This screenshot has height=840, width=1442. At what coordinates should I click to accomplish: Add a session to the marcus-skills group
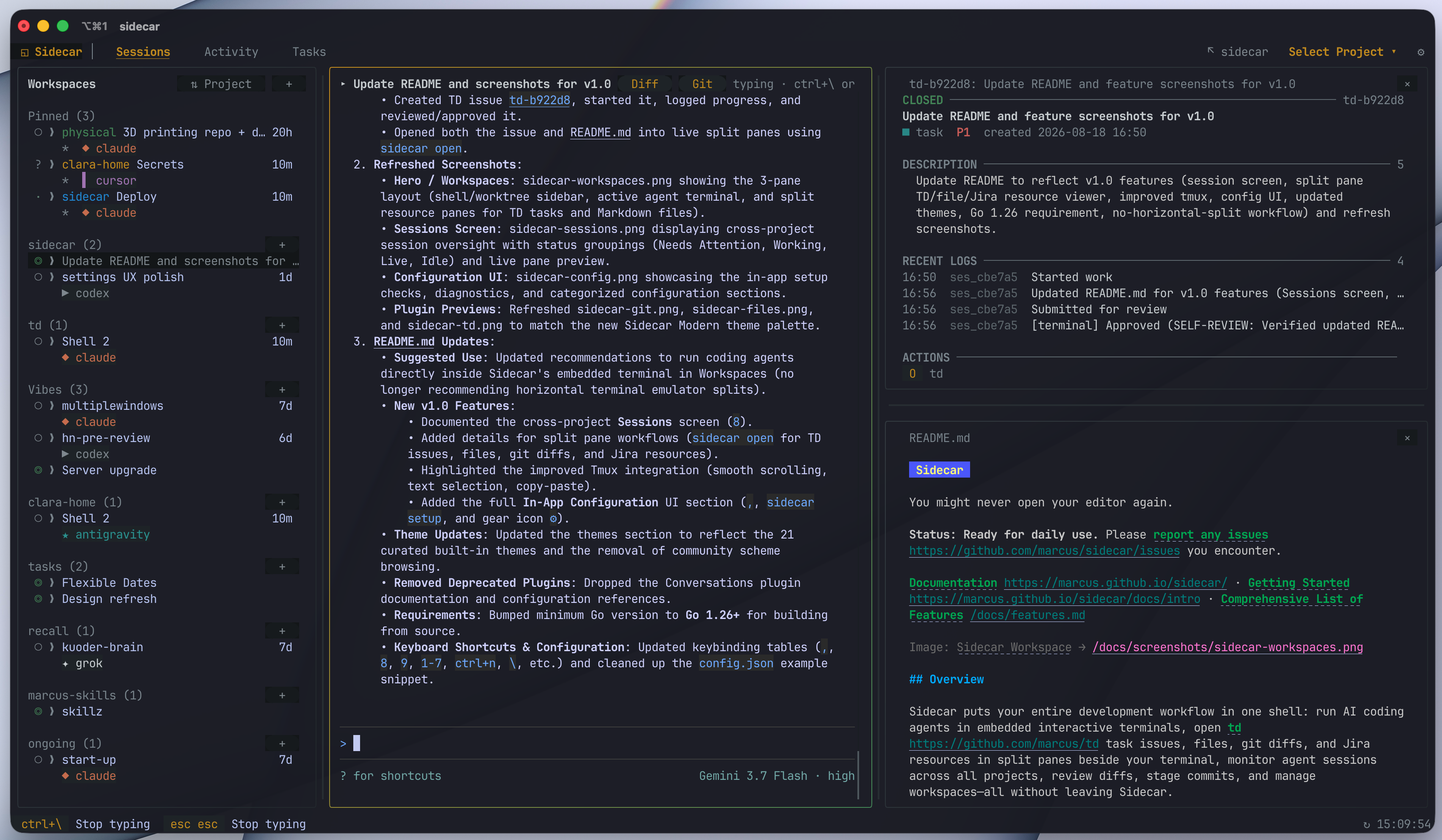(282, 695)
